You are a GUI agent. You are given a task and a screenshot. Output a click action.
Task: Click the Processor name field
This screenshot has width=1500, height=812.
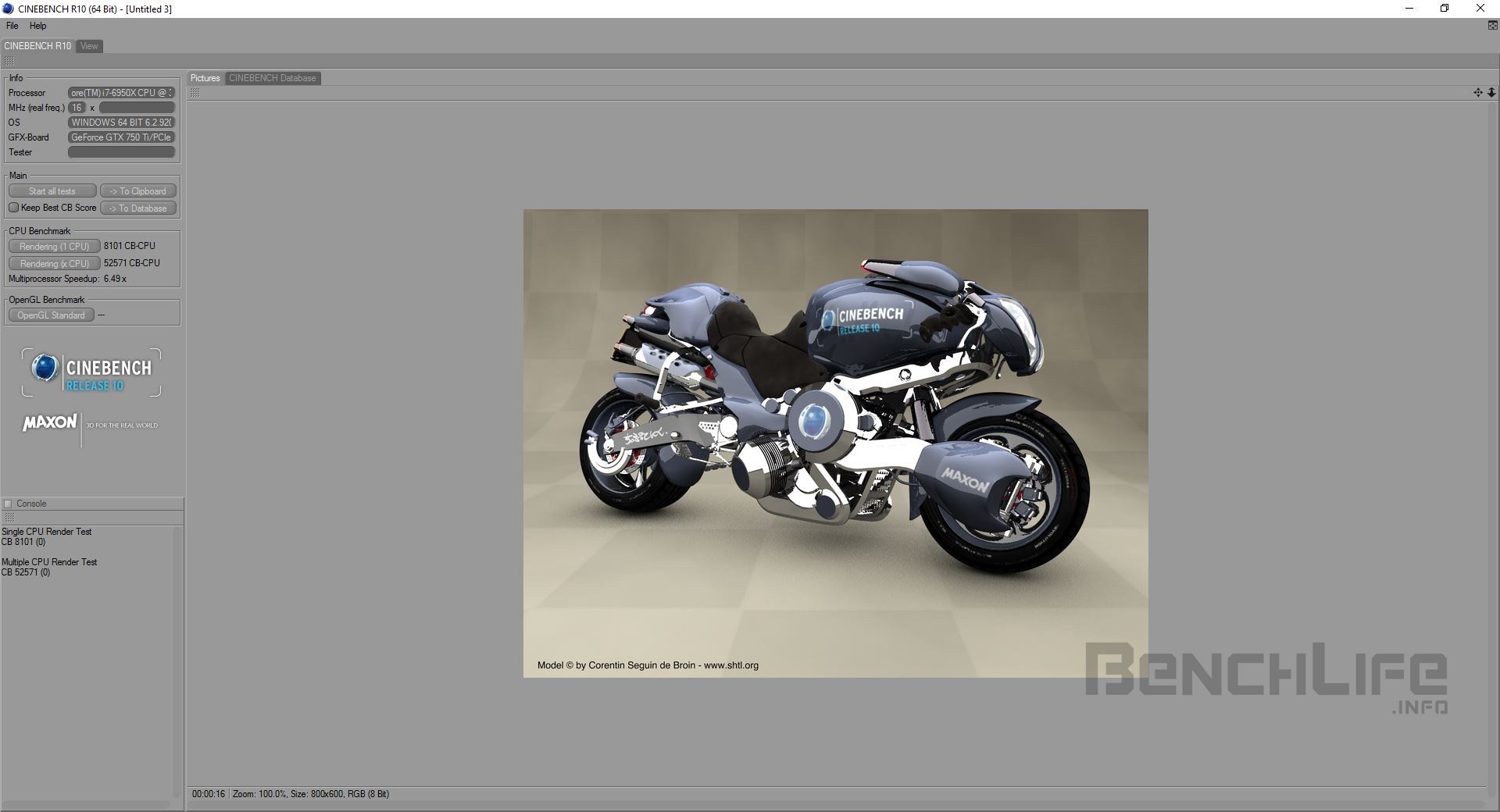coord(121,93)
